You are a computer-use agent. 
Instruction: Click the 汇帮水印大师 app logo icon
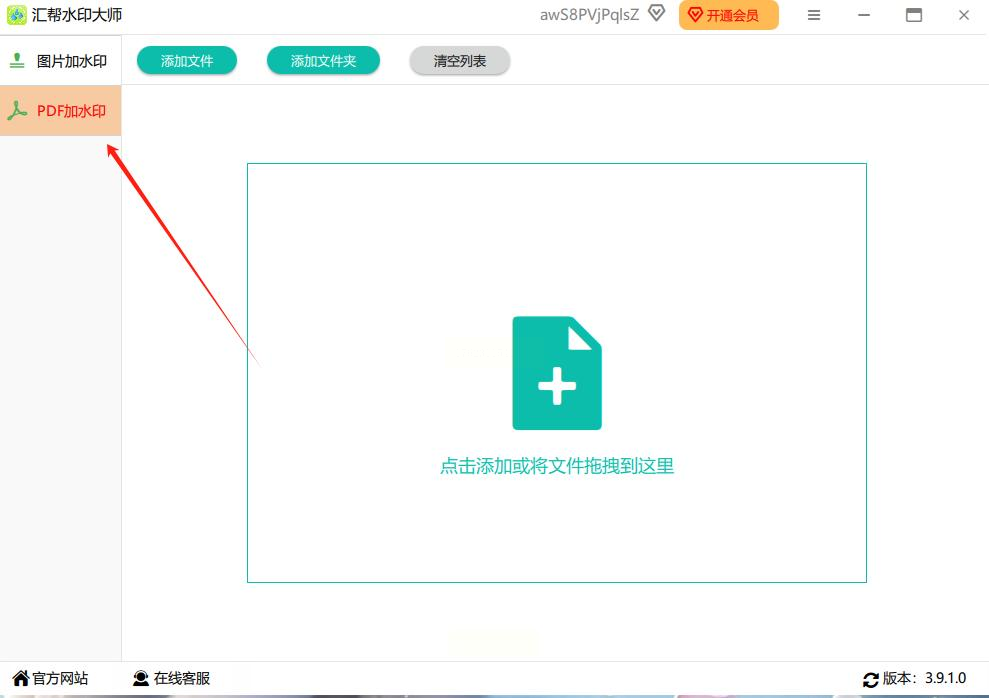pyautogui.click(x=16, y=15)
